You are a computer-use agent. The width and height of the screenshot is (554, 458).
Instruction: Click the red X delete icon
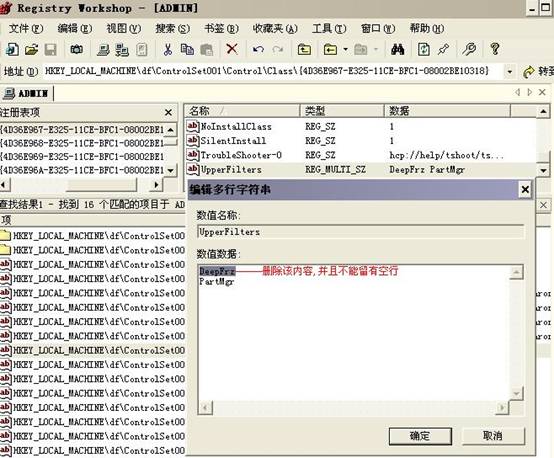coord(232,49)
